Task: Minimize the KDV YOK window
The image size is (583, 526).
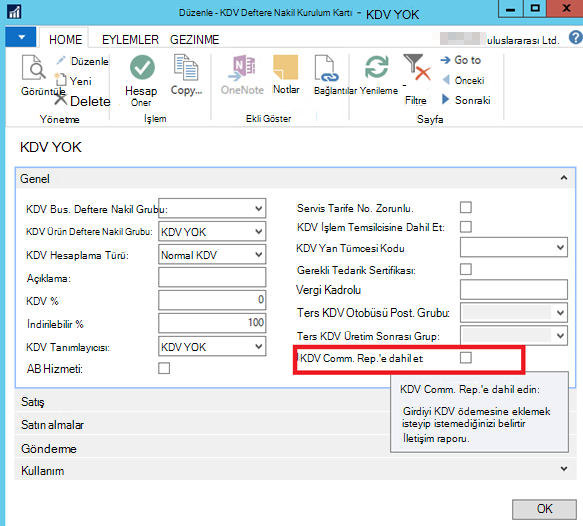Action: click(x=510, y=9)
